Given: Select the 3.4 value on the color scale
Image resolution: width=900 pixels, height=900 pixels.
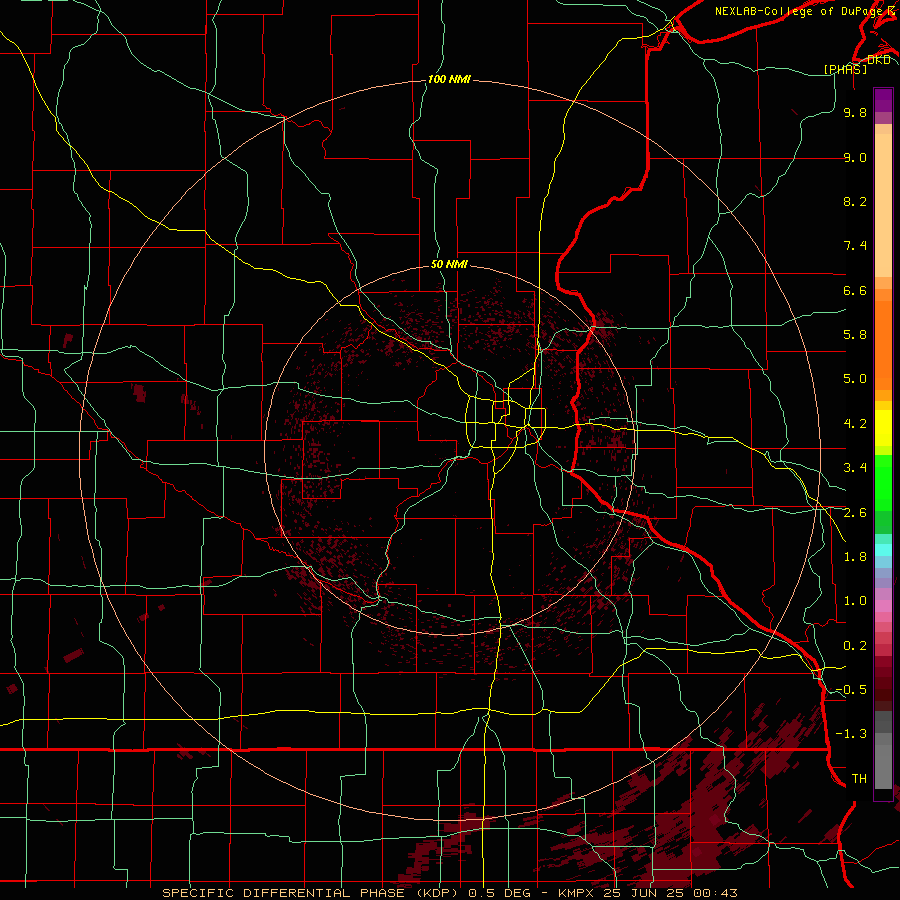Looking at the screenshot, I should (855, 468).
